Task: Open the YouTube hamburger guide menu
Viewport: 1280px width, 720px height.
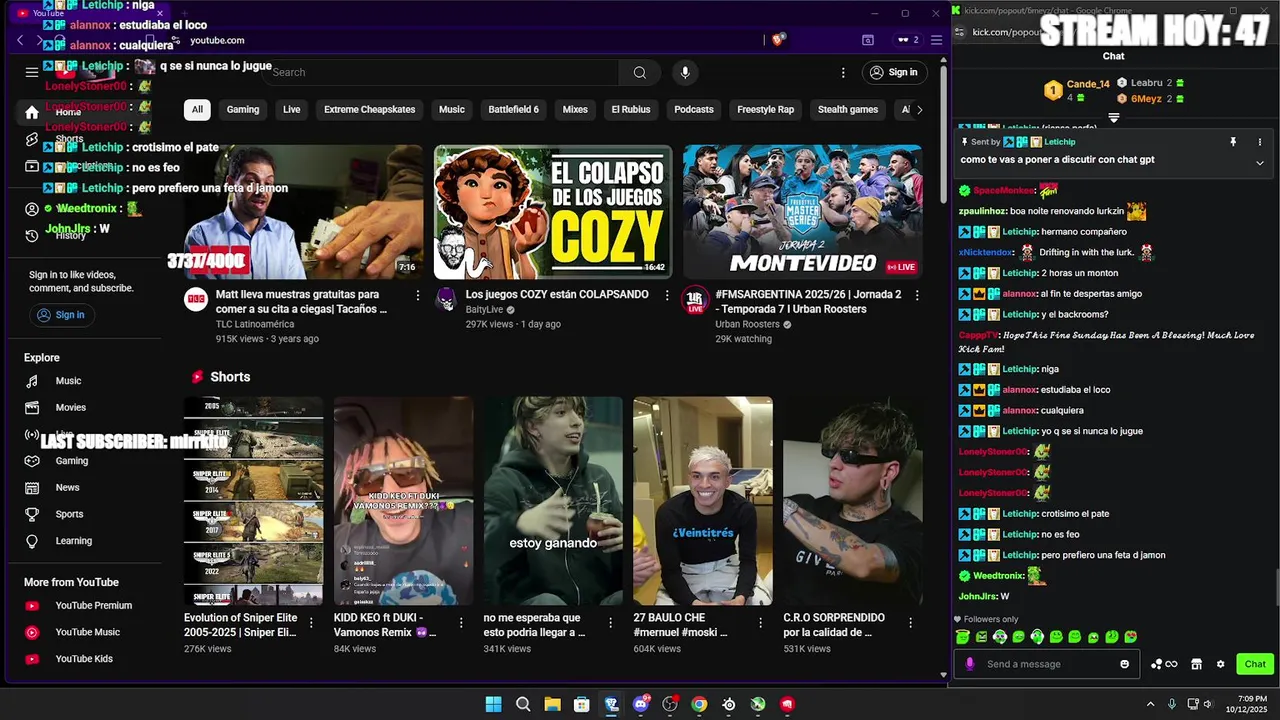Action: tap(32, 72)
